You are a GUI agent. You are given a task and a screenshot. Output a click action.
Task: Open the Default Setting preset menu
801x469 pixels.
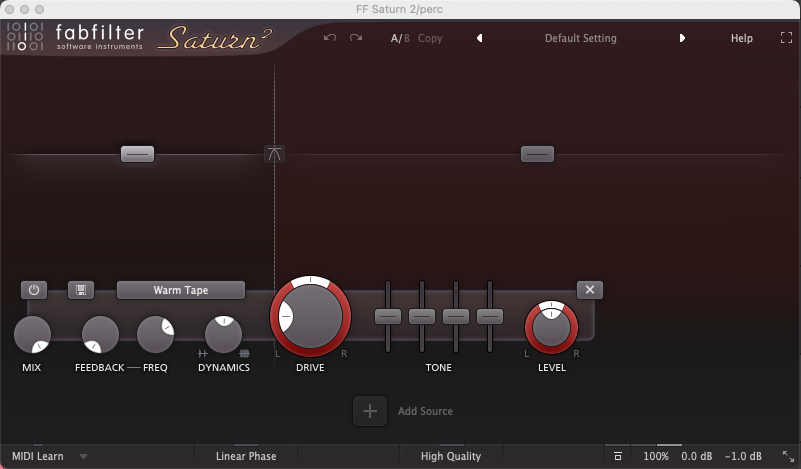point(580,38)
